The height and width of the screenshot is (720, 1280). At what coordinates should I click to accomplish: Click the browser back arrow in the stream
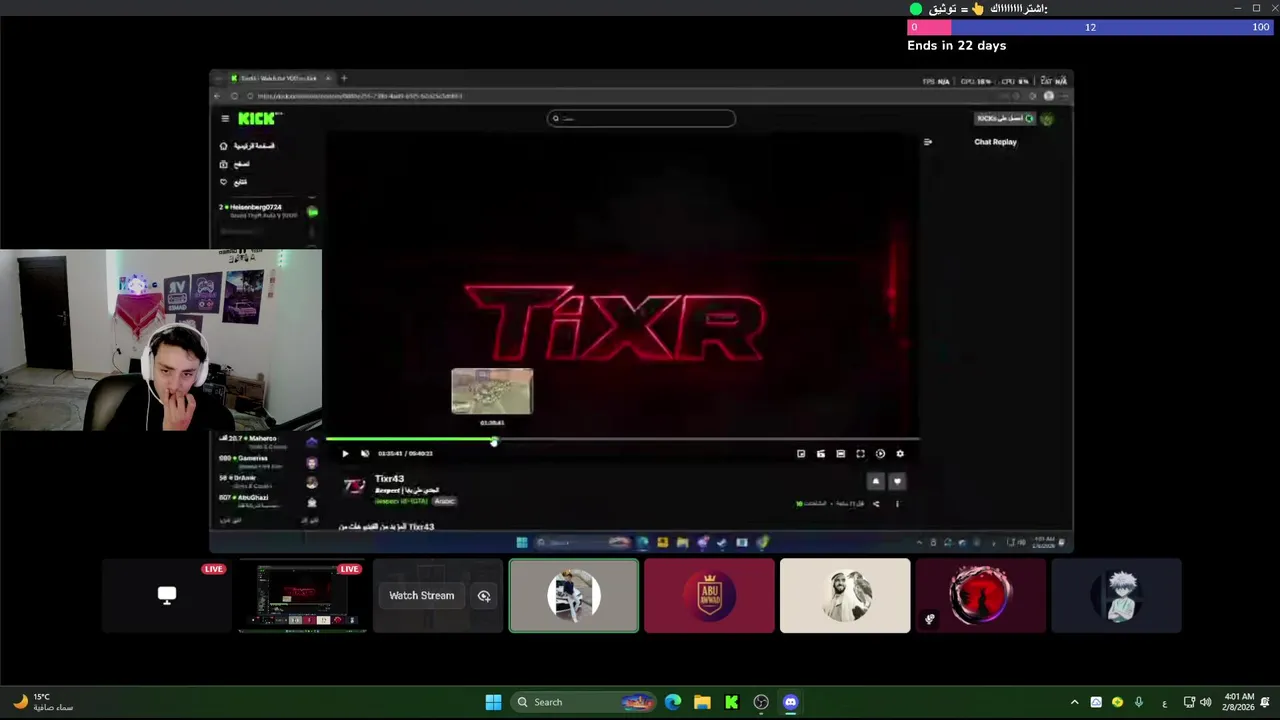[219, 96]
